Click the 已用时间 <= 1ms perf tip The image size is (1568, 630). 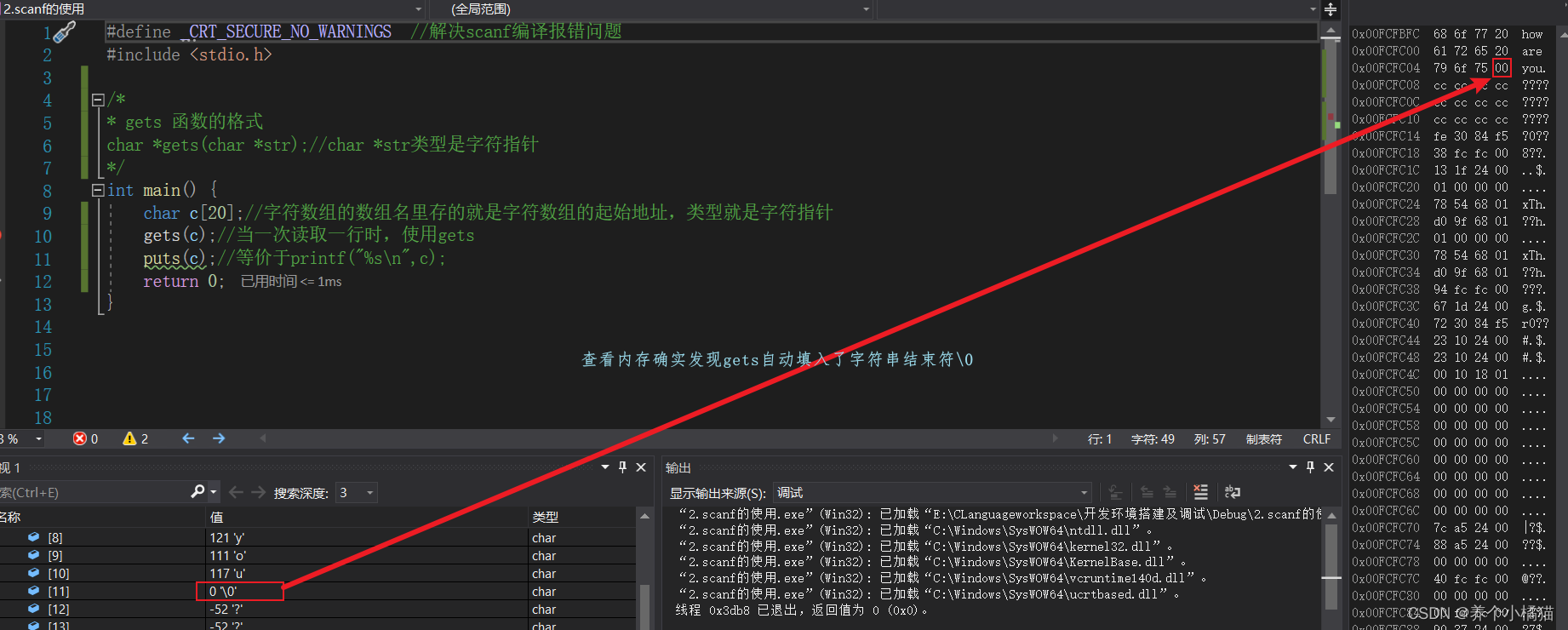point(291,282)
